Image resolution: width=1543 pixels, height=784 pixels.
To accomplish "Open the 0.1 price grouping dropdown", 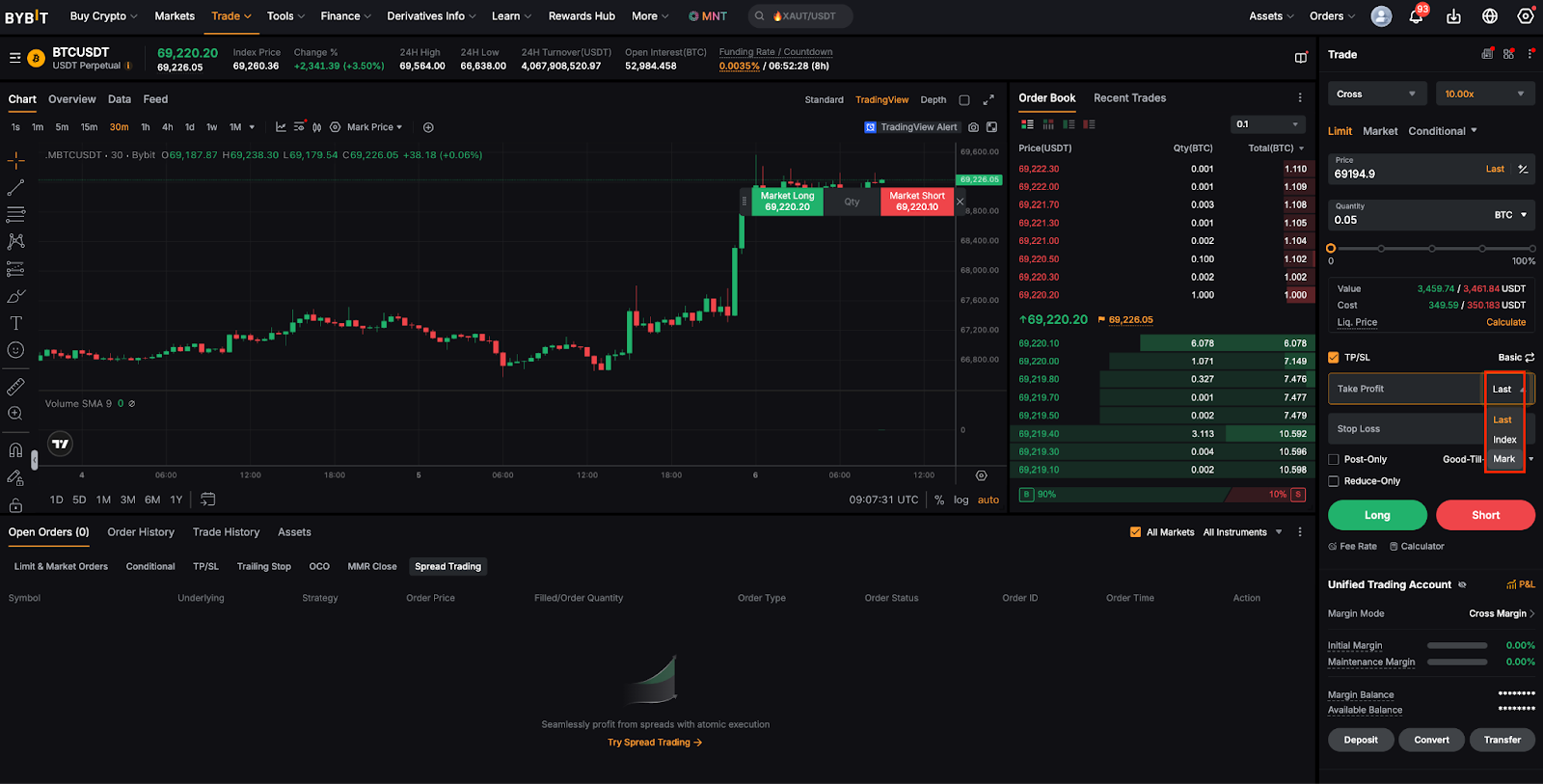I will pos(1269,124).
